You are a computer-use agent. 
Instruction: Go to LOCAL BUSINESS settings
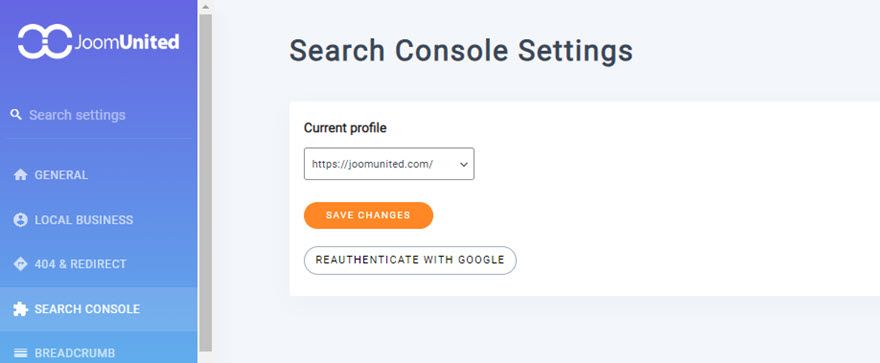(99, 220)
